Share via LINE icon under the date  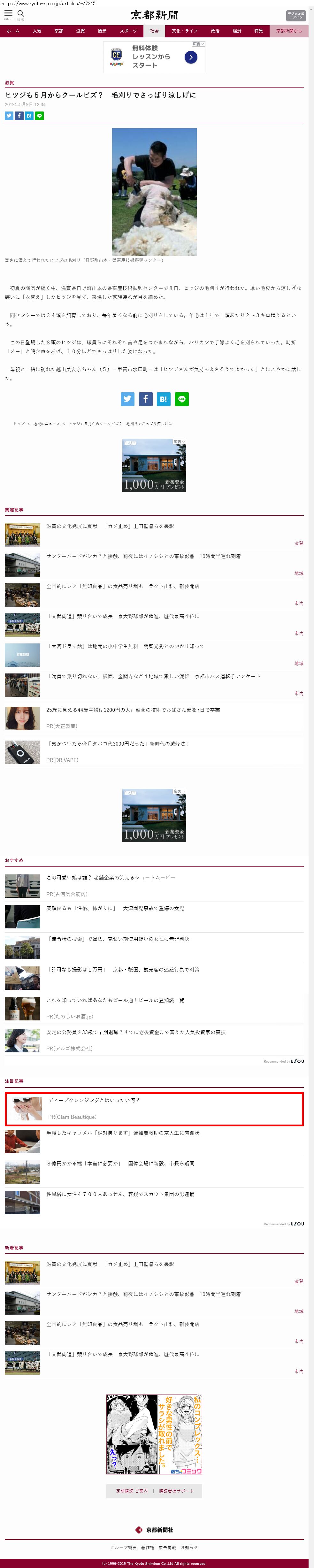[40, 116]
